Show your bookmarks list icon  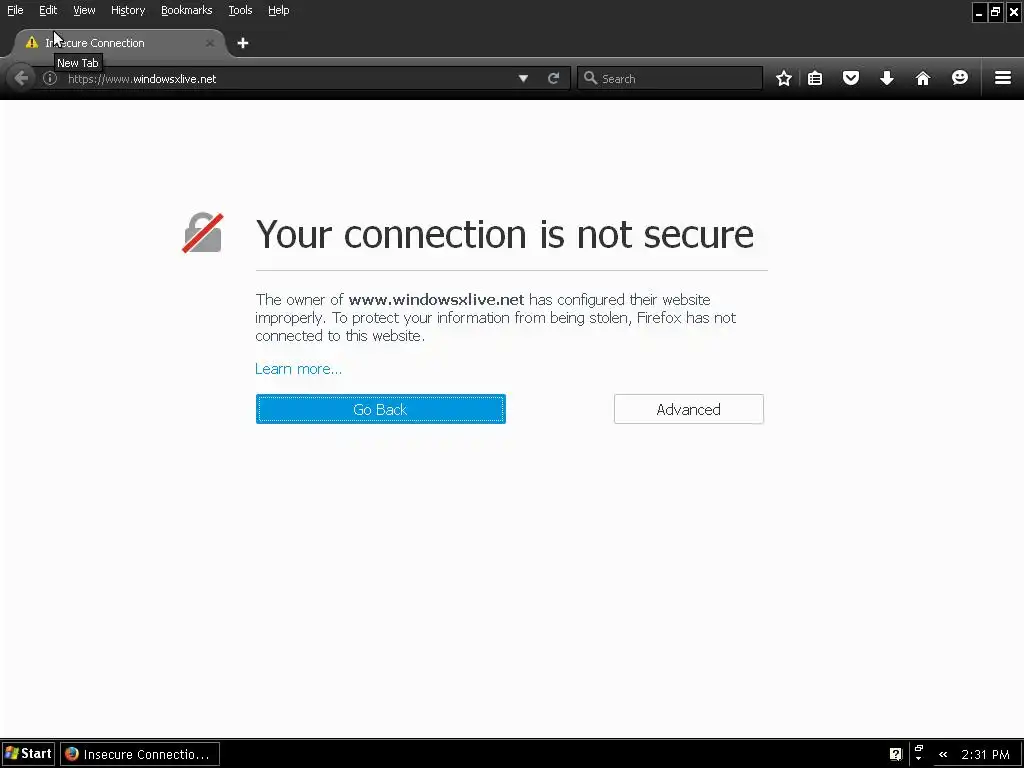[815, 78]
